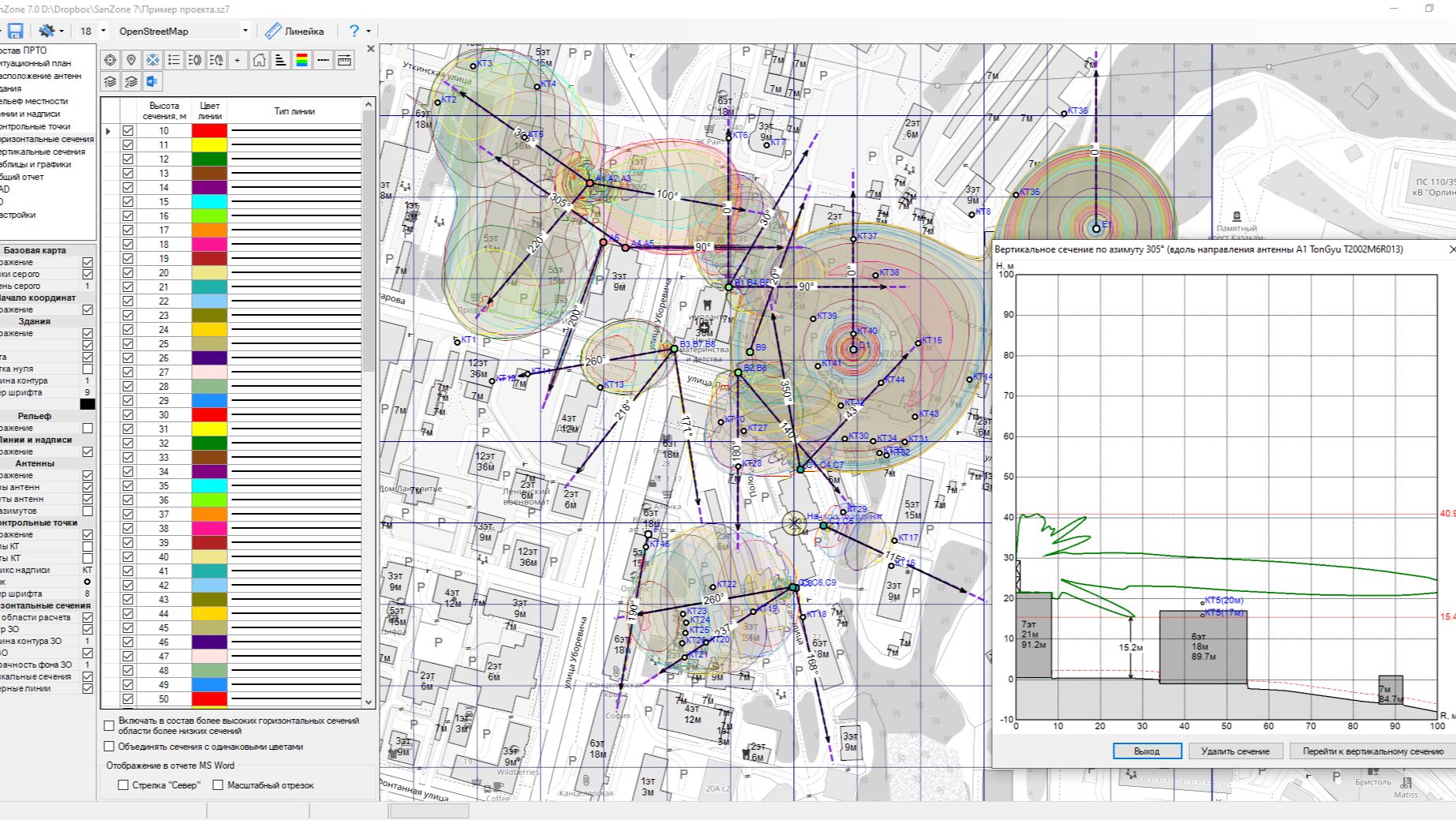Viewport: 1456px width, 820px height.
Task: Click the Выход button
Action: pyautogui.click(x=1147, y=751)
